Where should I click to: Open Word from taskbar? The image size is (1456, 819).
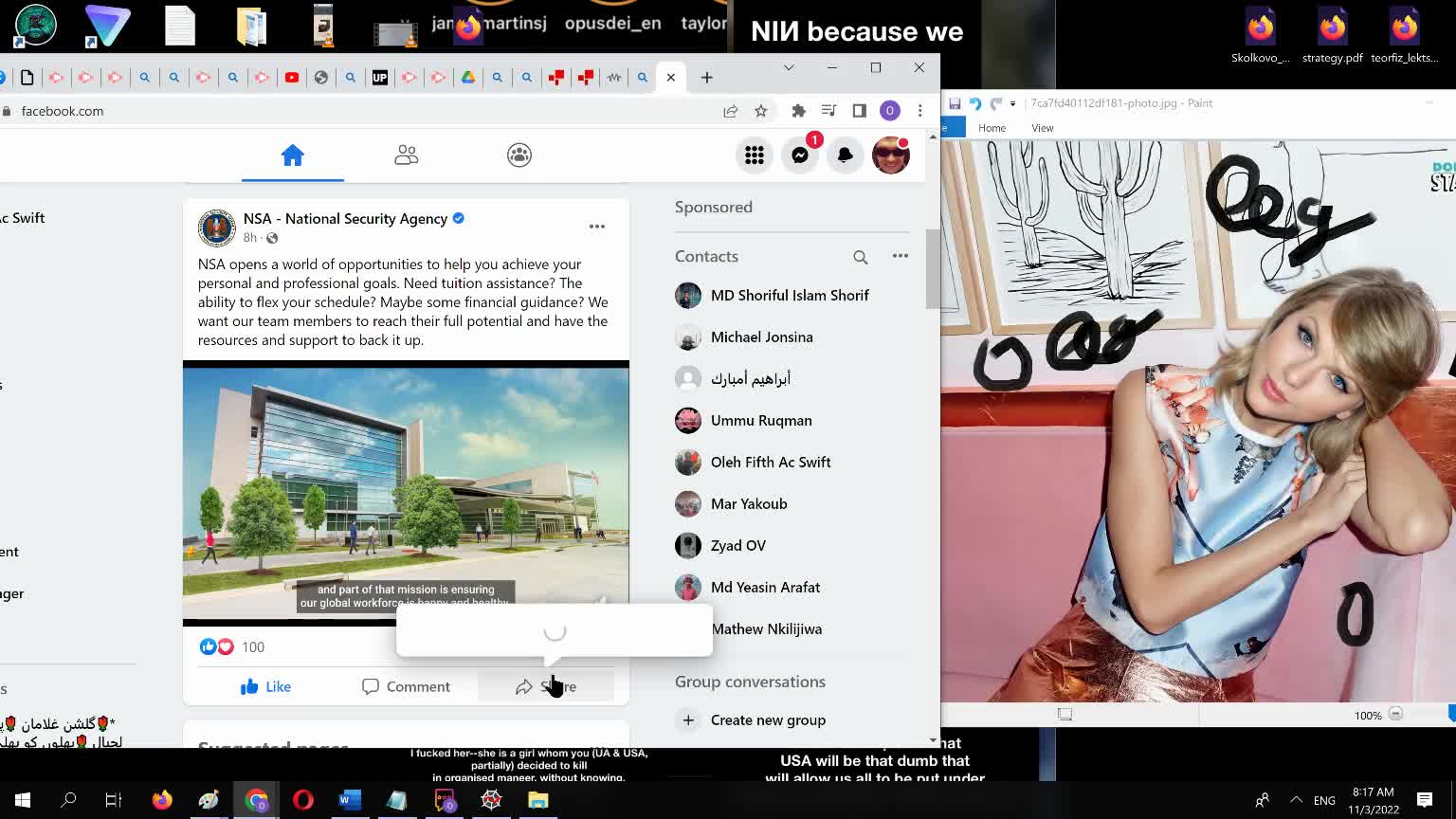350,800
